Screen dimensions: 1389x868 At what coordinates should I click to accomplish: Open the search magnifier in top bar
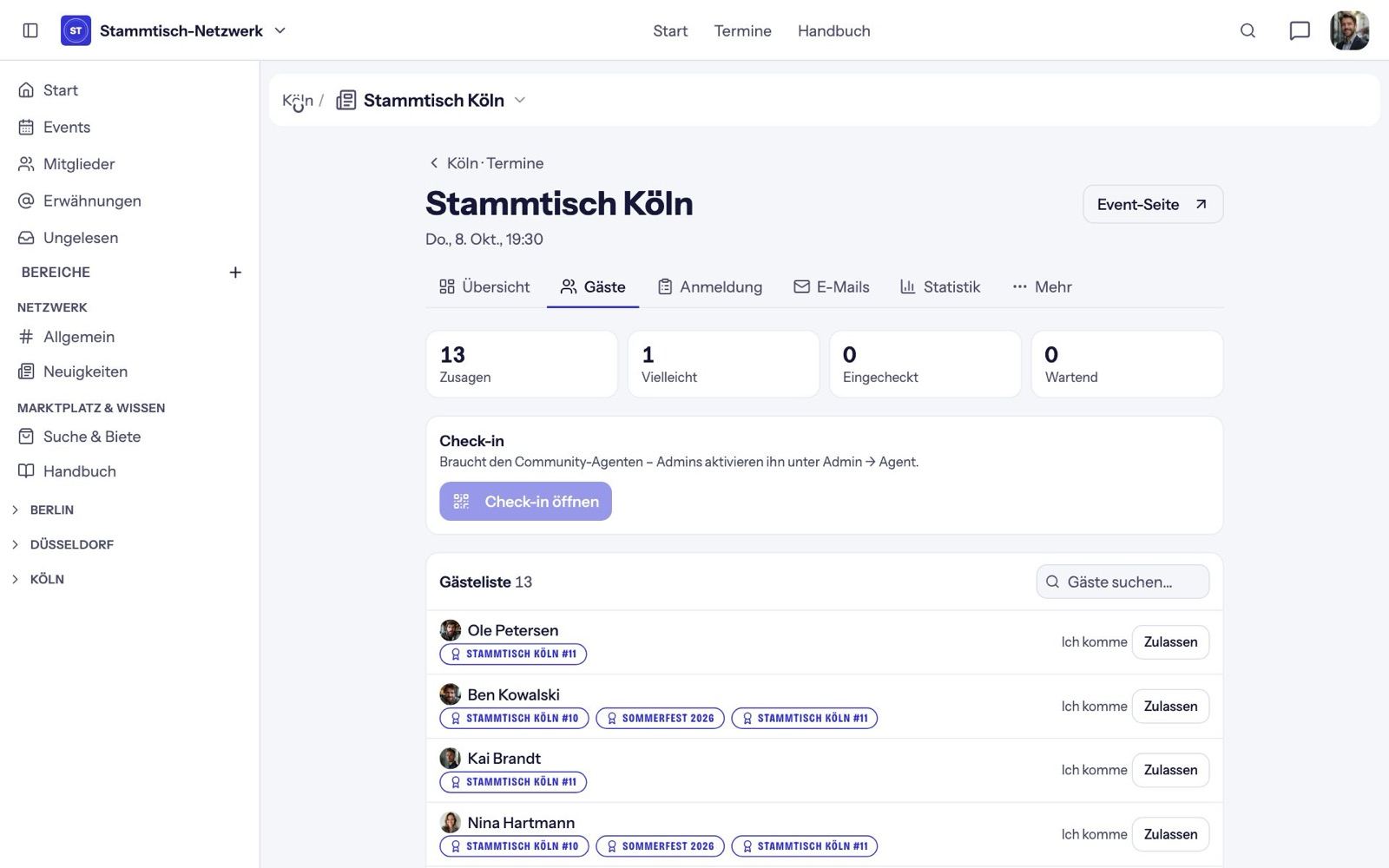click(x=1247, y=30)
